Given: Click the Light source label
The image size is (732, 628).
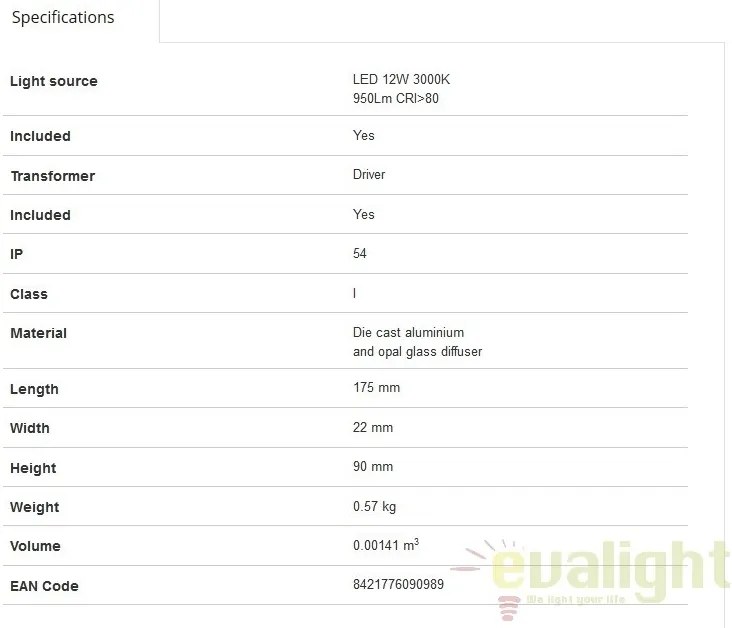Looking at the screenshot, I should (x=54, y=81).
